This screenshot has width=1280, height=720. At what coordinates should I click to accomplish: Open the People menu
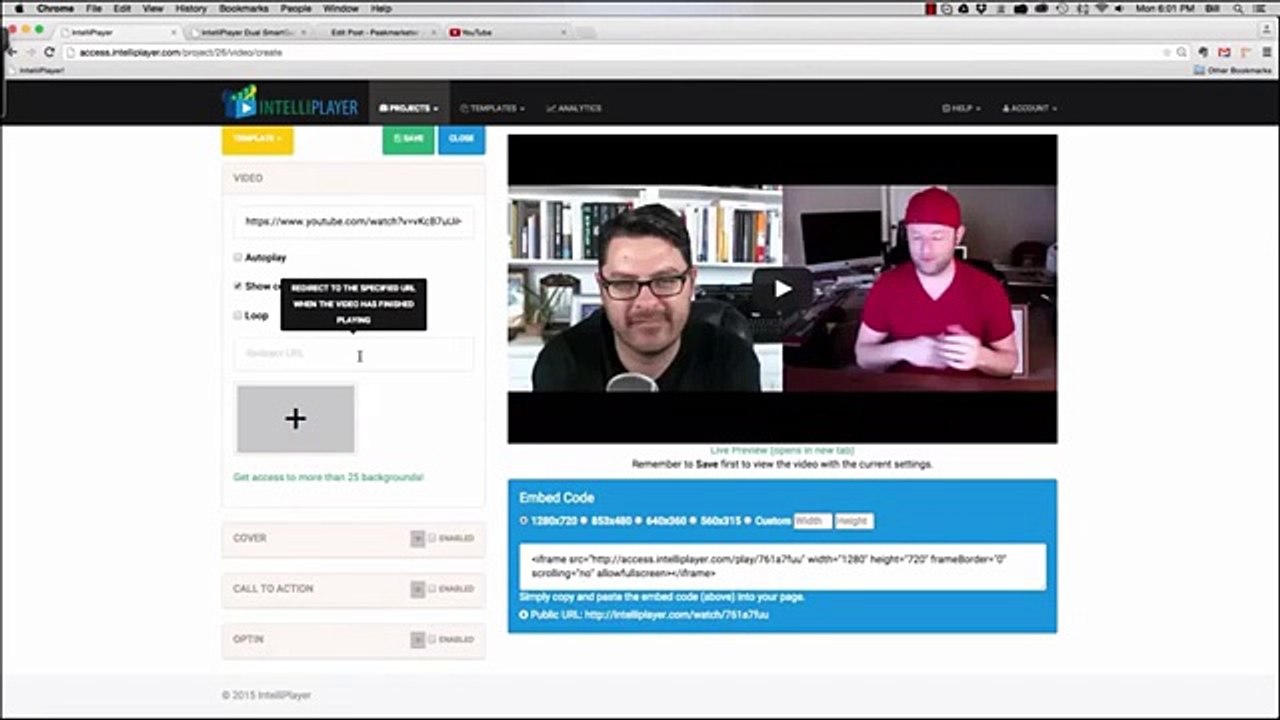tap(296, 8)
